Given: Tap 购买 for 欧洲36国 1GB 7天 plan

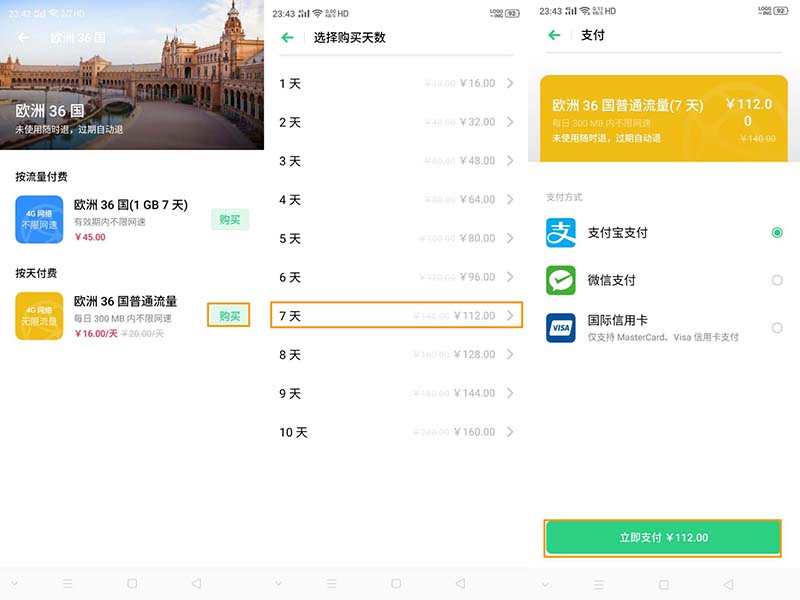Looking at the screenshot, I should click(230, 219).
